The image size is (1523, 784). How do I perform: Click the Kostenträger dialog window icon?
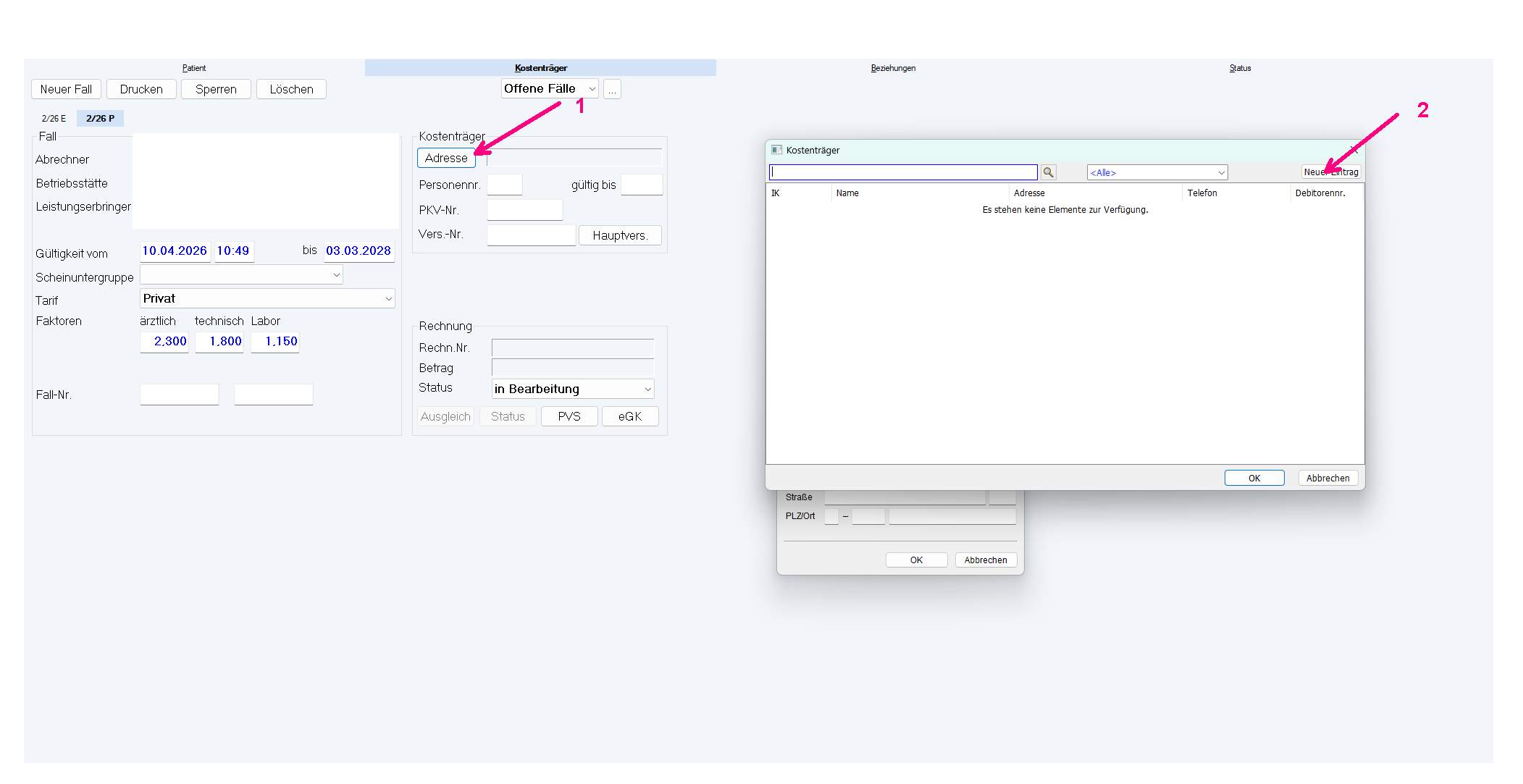[x=776, y=150]
